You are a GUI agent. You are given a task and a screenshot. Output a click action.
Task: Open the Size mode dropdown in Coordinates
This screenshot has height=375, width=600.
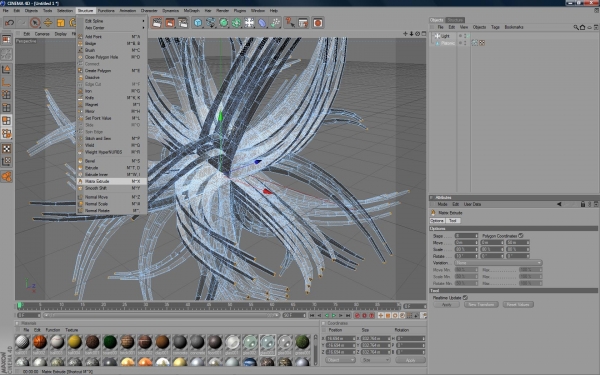point(376,360)
